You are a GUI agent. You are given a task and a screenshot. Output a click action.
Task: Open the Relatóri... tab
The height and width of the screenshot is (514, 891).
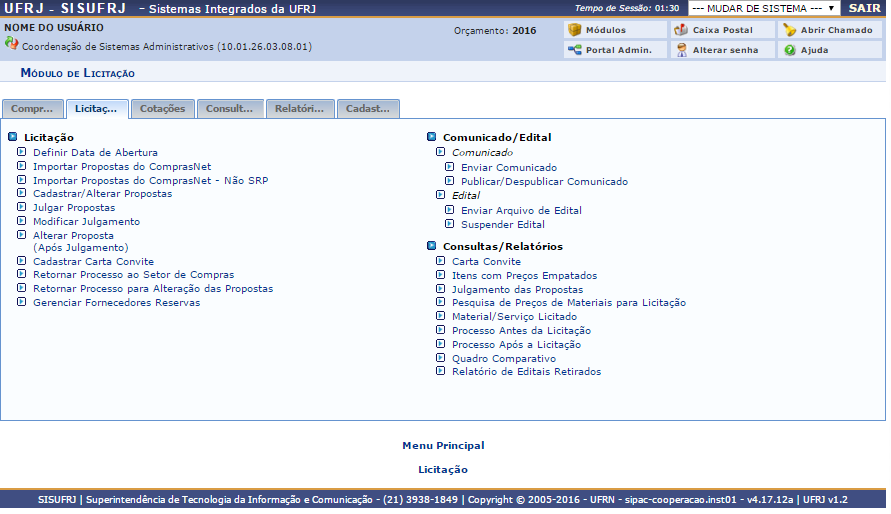tap(299, 108)
